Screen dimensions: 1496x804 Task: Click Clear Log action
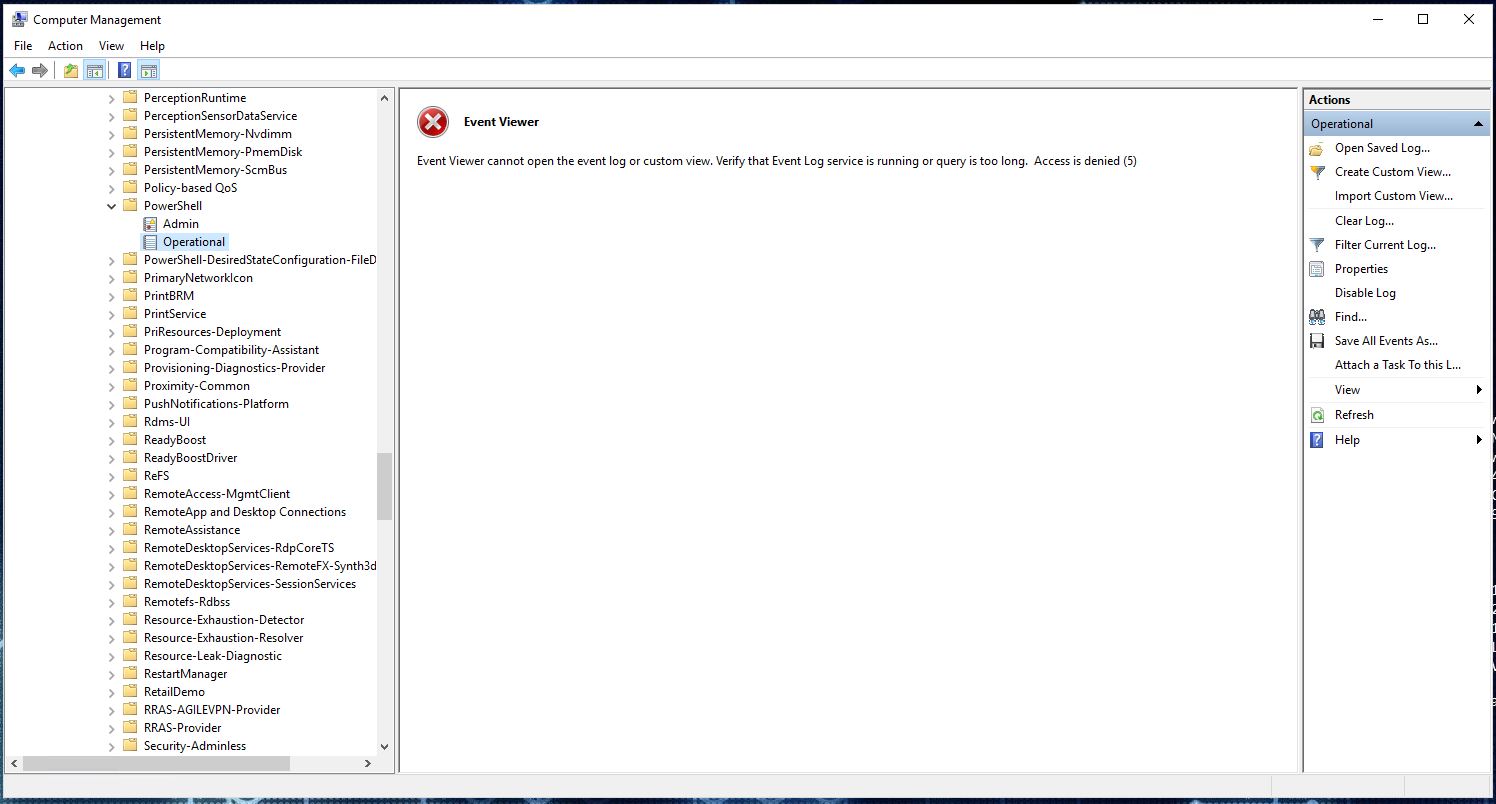pos(1364,221)
